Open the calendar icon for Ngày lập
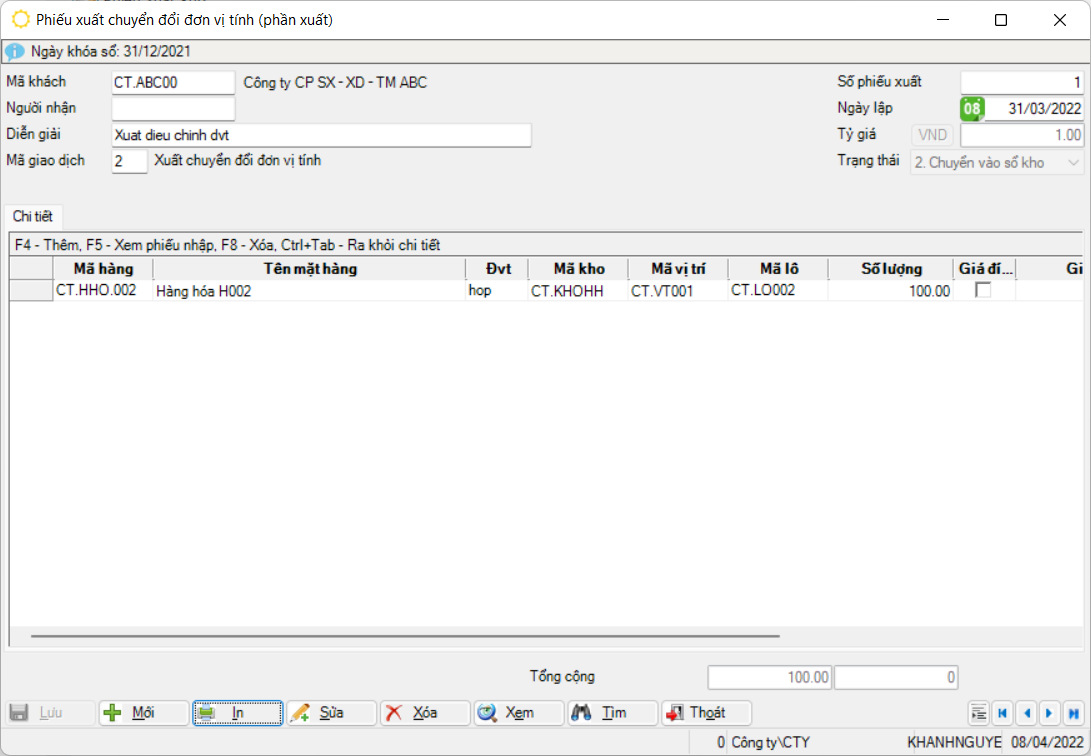1091x756 pixels. click(972, 109)
